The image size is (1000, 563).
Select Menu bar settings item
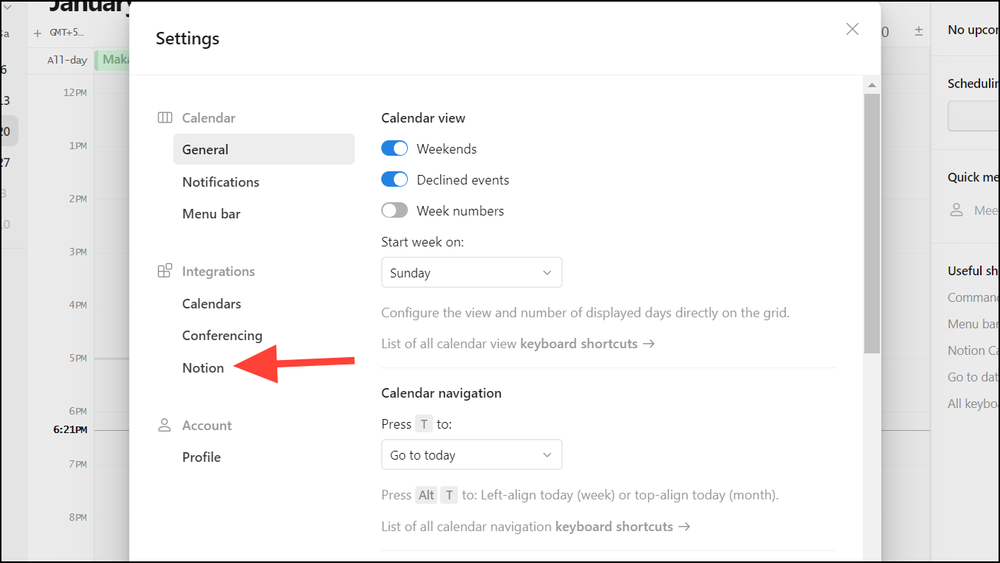(x=211, y=214)
